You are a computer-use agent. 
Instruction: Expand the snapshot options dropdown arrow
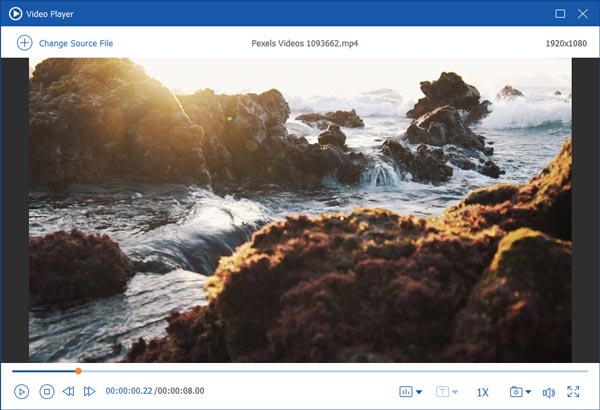(x=529, y=392)
